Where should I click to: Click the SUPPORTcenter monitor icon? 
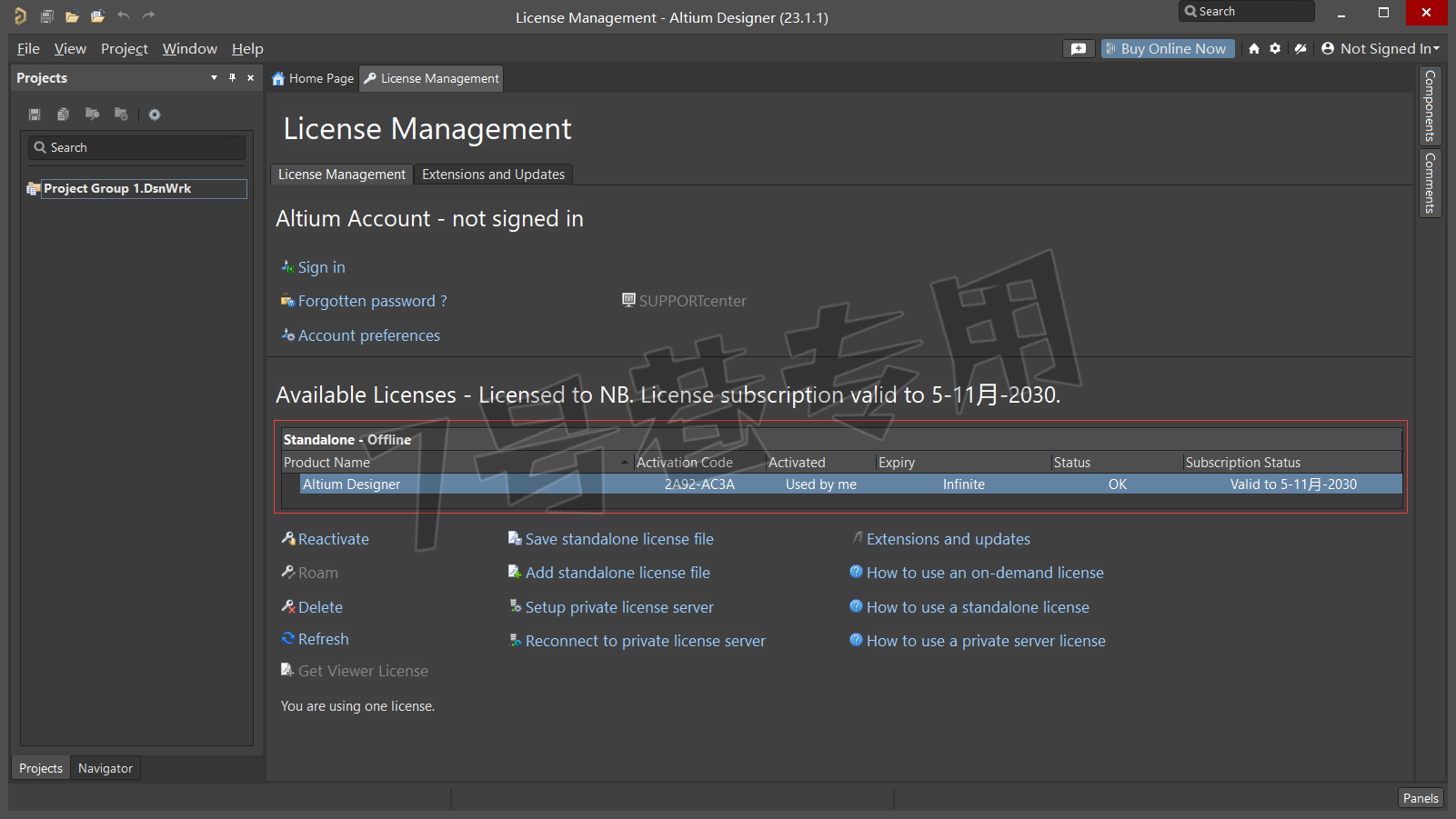tap(628, 300)
